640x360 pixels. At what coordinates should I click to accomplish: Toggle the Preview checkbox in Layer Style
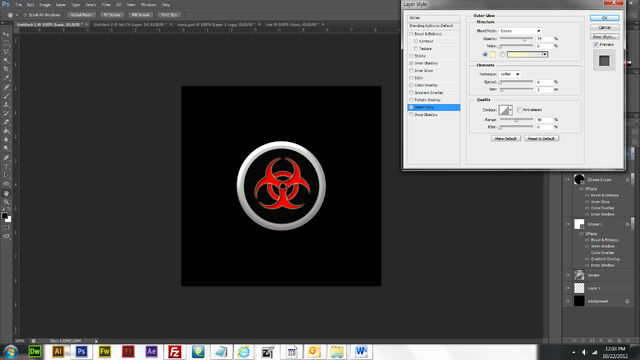596,44
